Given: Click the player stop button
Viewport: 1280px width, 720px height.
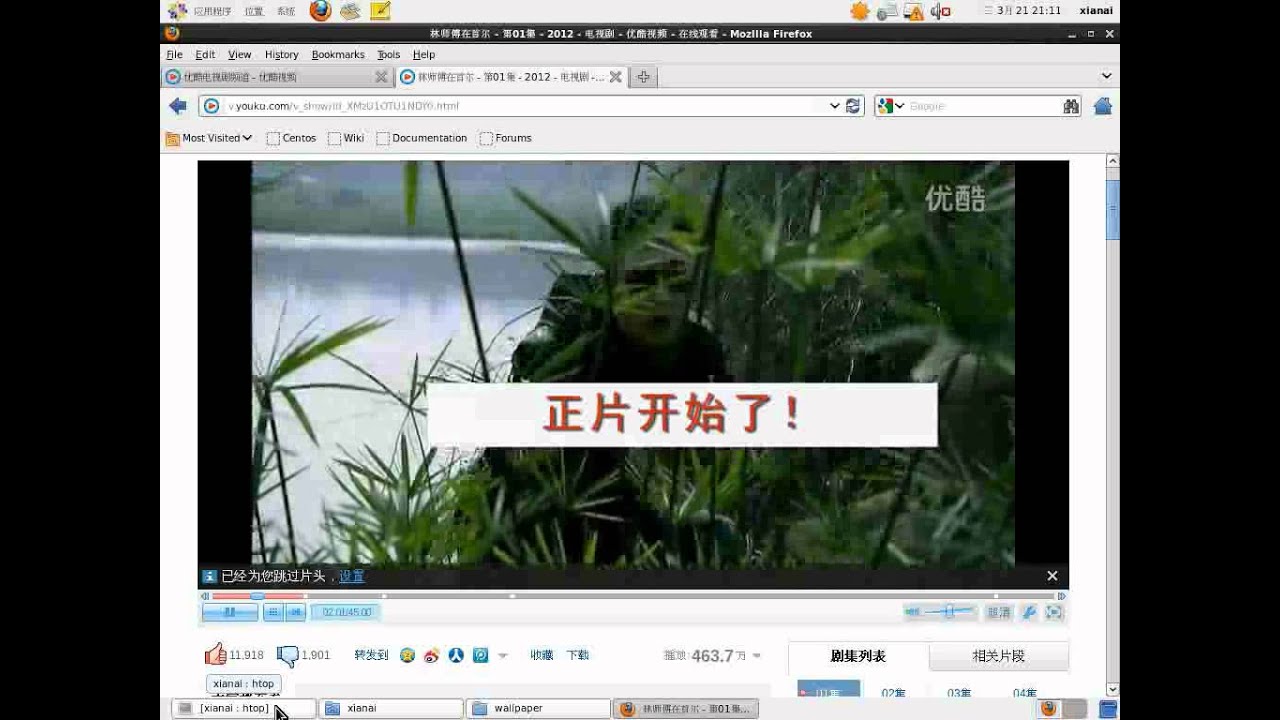Looking at the screenshot, I should (x=273, y=612).
